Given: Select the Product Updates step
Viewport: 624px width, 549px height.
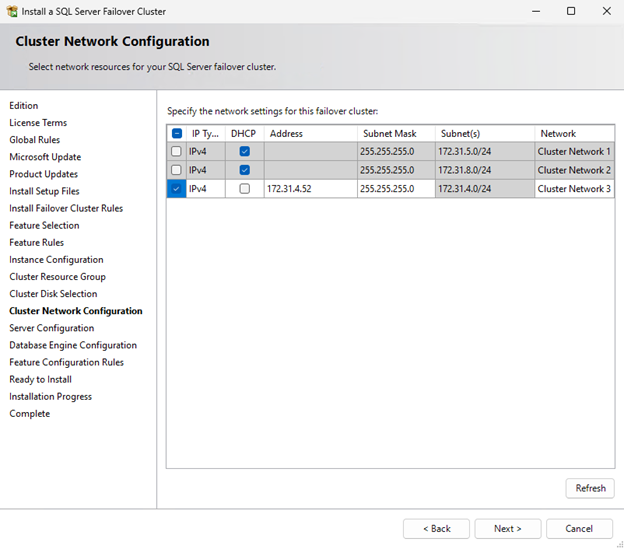Looking at the screenshot, I should [43, 174].
